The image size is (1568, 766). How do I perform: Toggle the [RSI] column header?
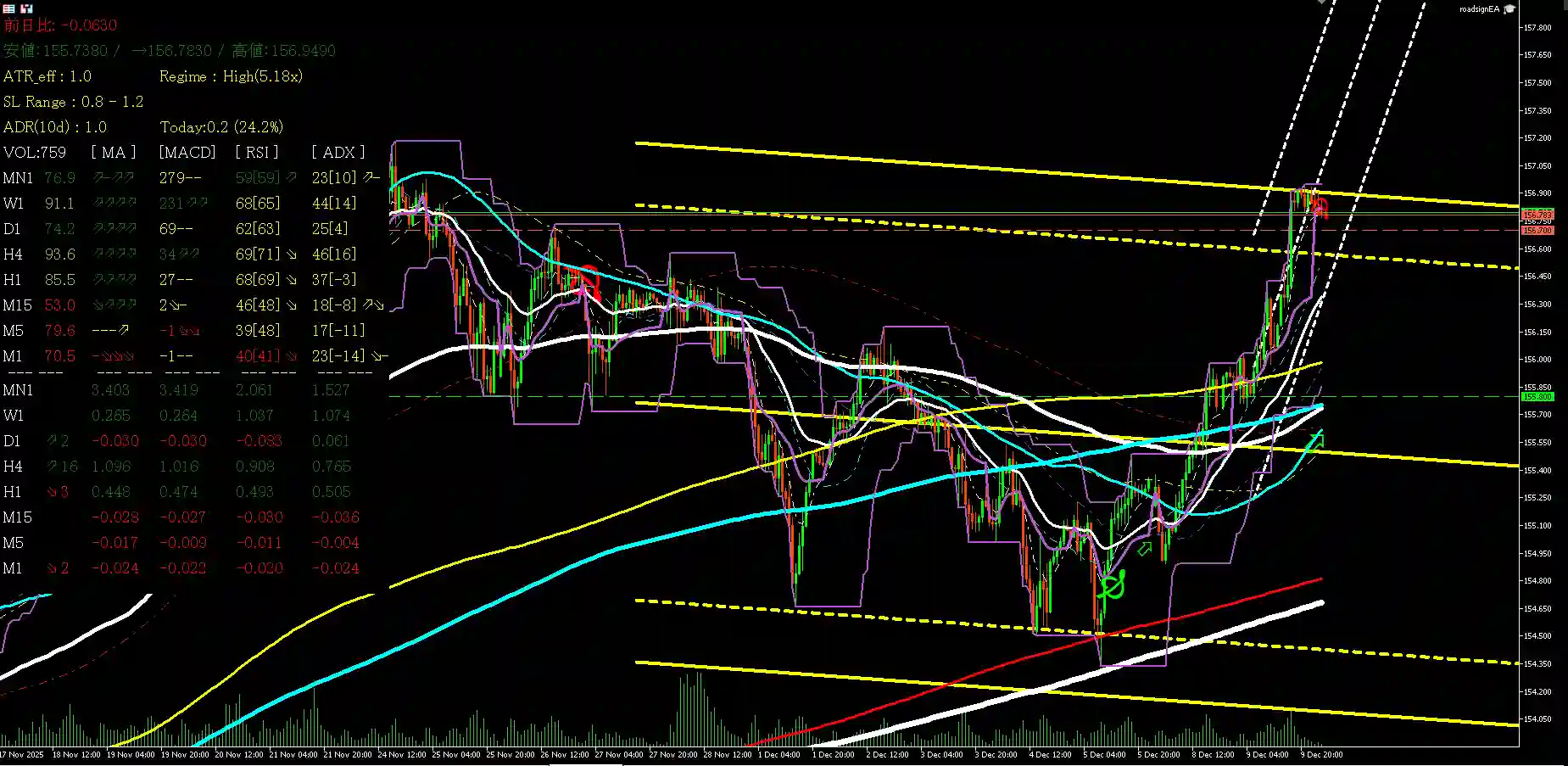tap(257, 152)
